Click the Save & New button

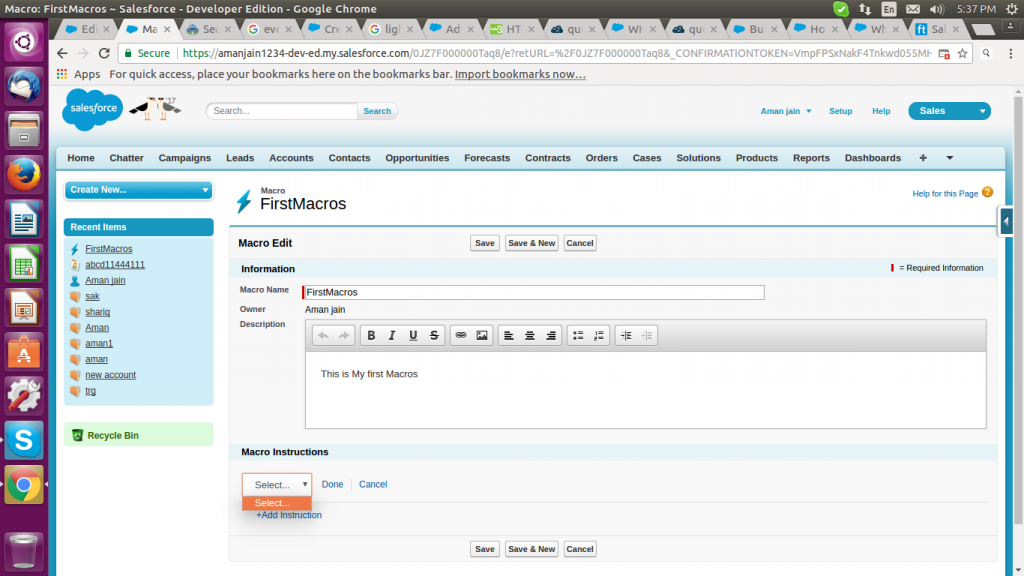[531, 242]
